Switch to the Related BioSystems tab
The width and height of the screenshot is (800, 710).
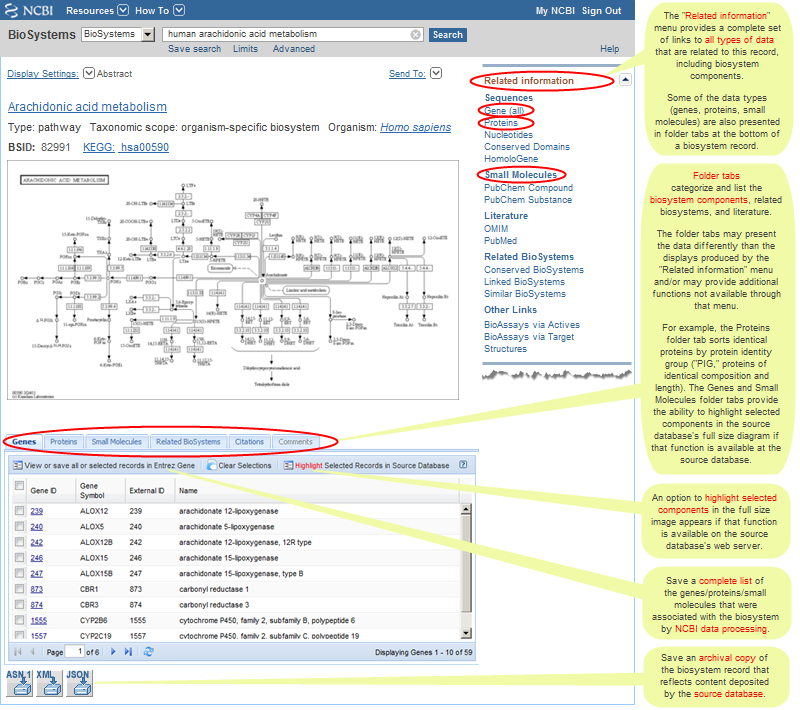pyautogui.click(x=188, y=442)
